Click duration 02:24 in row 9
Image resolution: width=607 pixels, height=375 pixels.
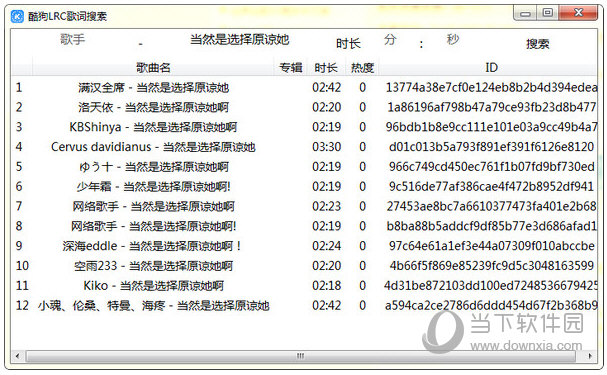point(326,246)
